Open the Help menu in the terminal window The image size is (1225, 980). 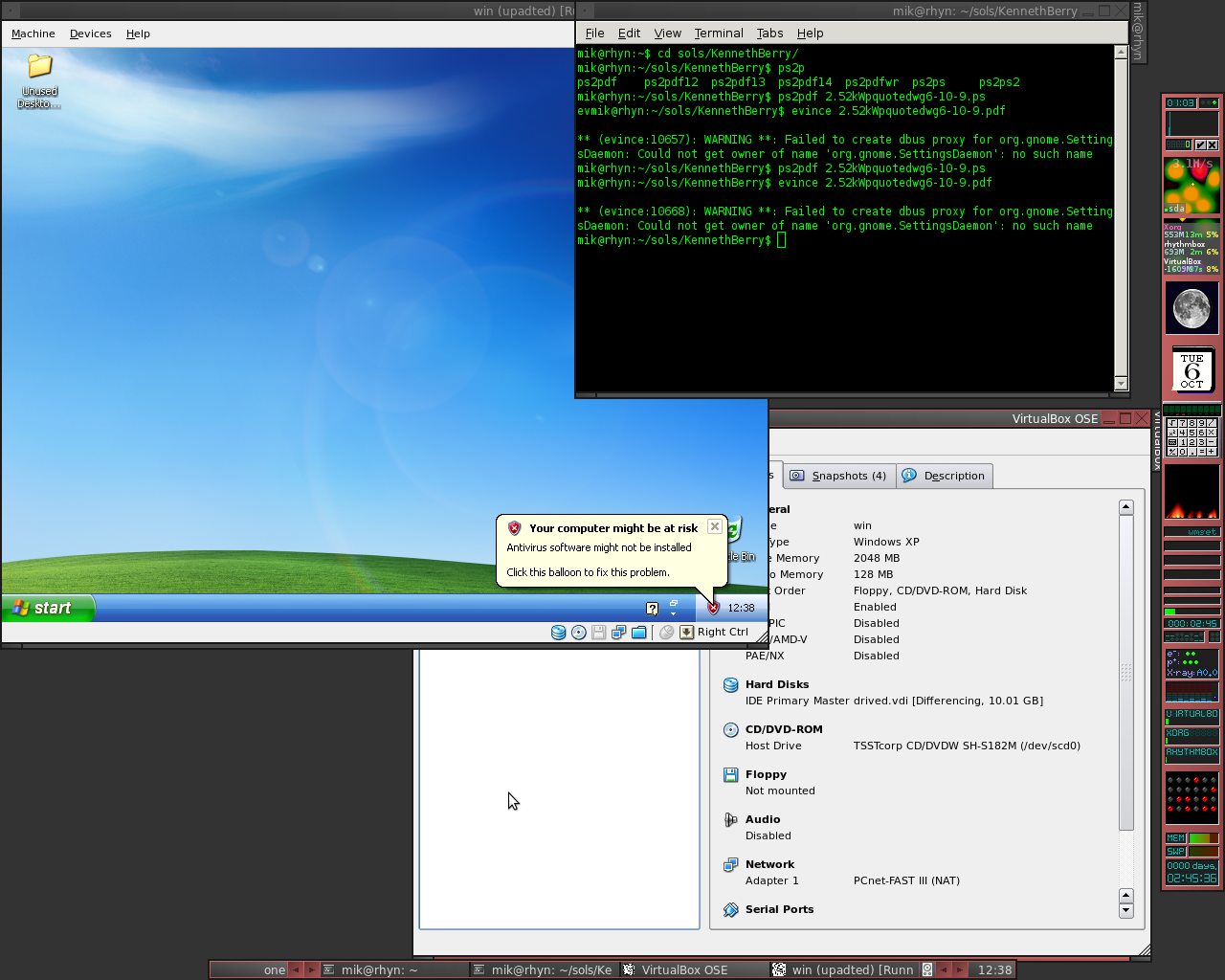point(810,33)
